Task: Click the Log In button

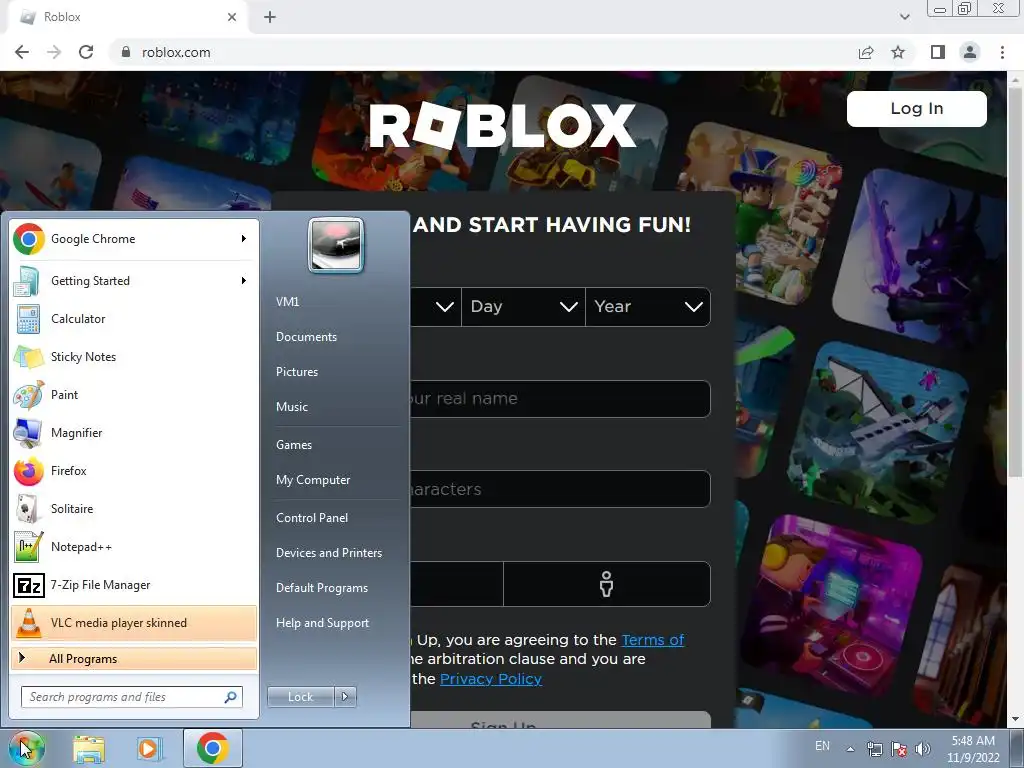Action: click(917, 108)
